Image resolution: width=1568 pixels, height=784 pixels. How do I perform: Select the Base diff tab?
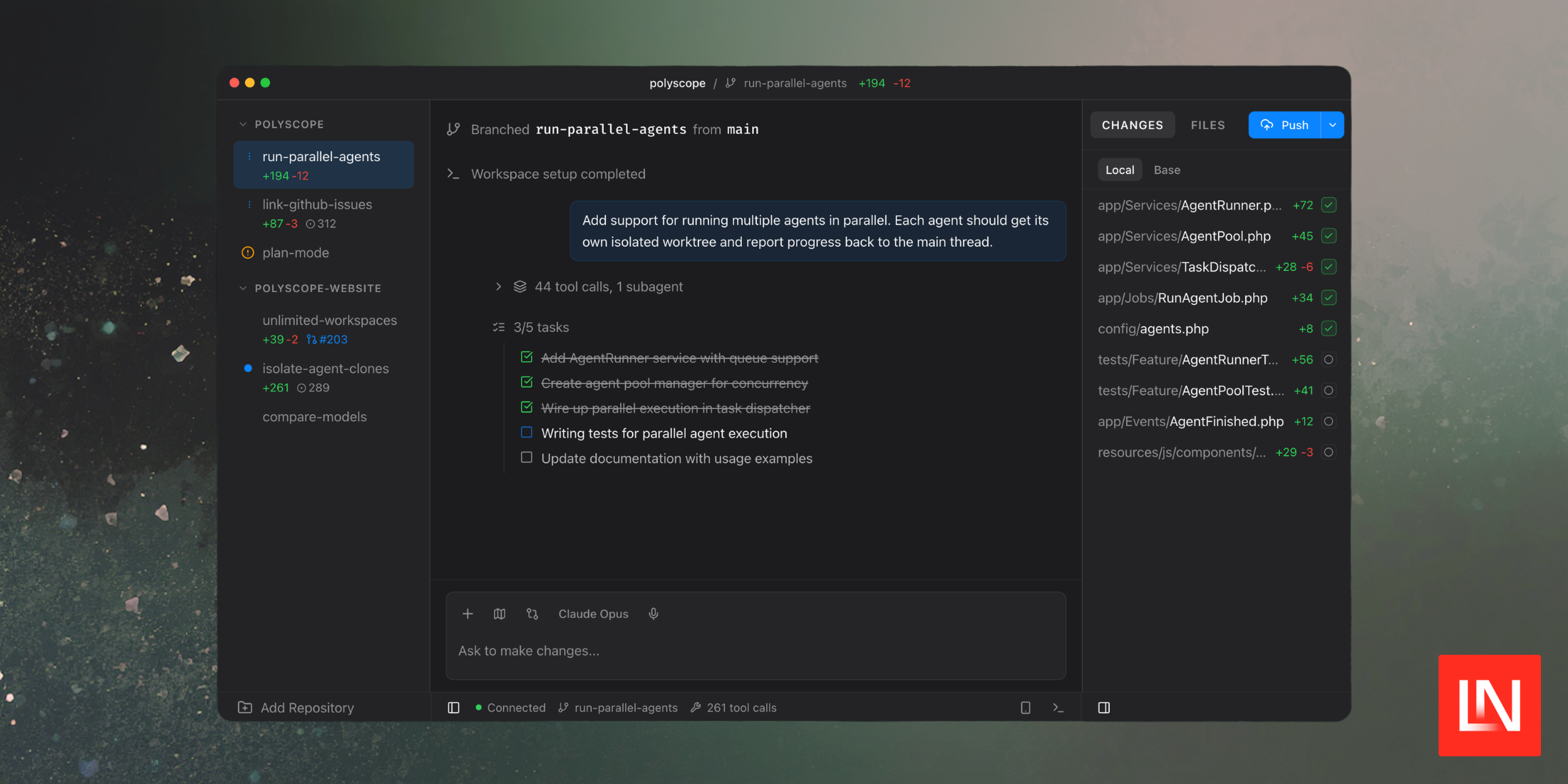(1167, 170)
